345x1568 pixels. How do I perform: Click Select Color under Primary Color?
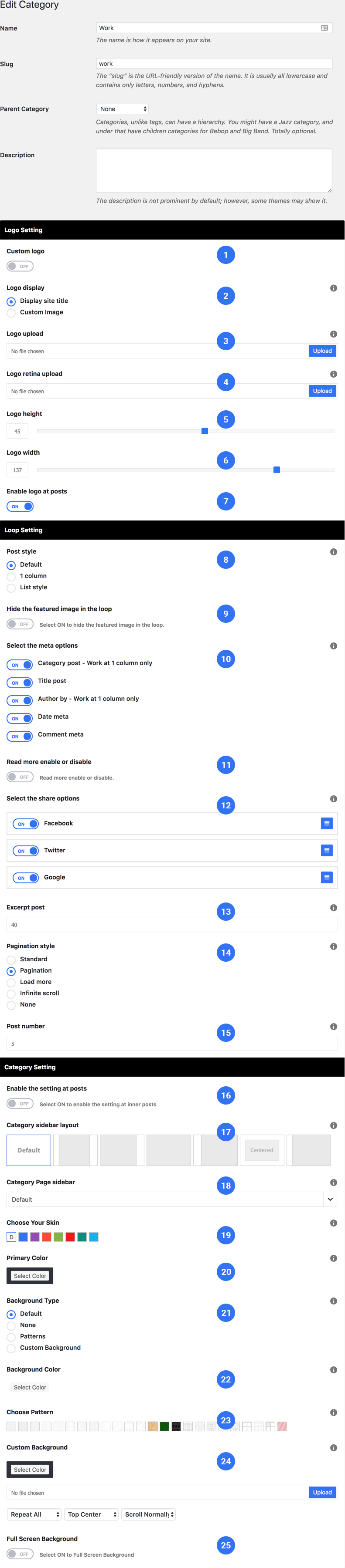(30, 1276)
